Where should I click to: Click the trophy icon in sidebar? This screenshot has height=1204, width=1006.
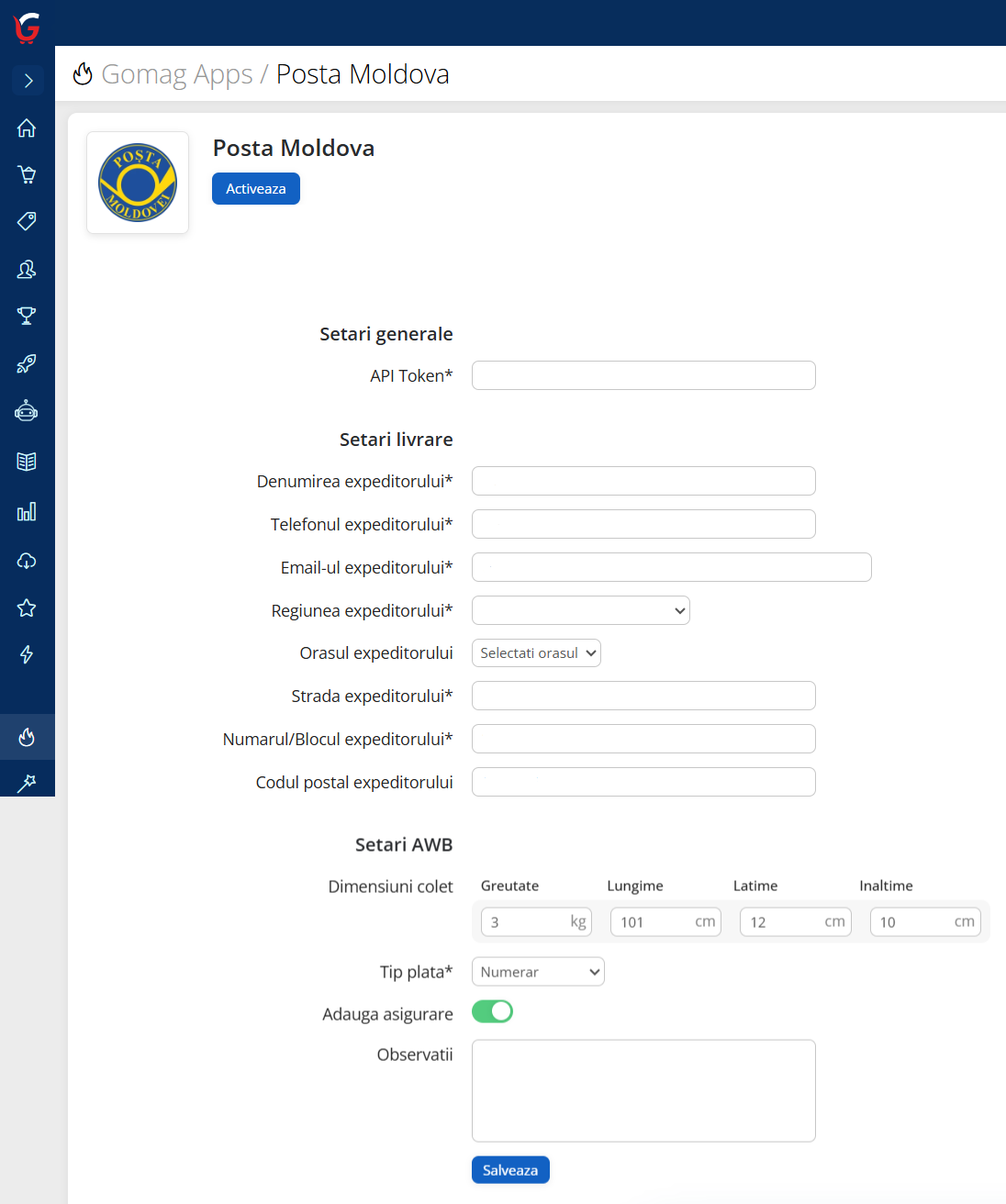click(x=27, y=316)
